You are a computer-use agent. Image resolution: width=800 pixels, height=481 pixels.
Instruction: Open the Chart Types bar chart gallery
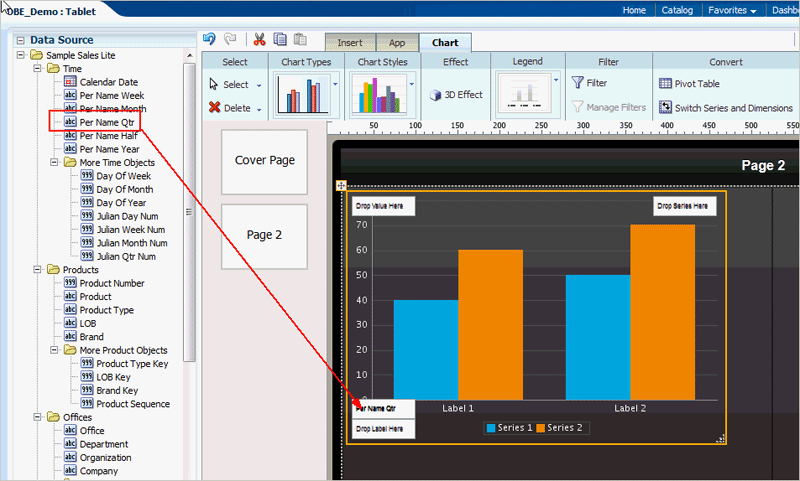pos(303,95)
